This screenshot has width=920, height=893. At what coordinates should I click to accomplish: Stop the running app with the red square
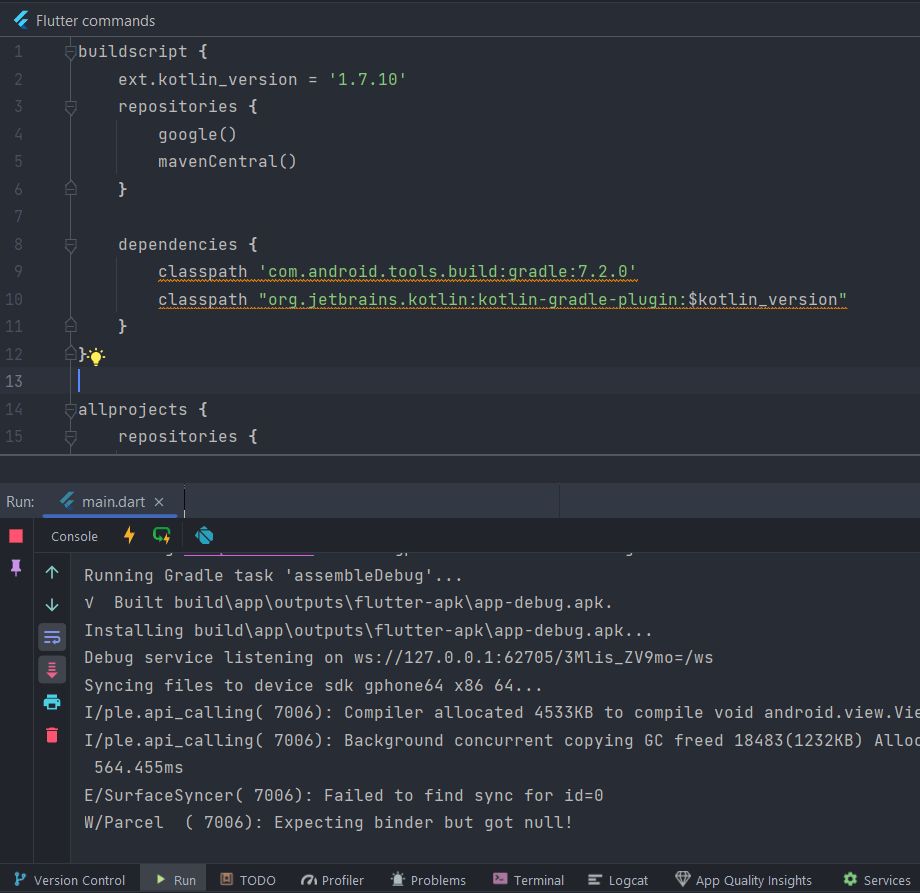pos(15,536)
